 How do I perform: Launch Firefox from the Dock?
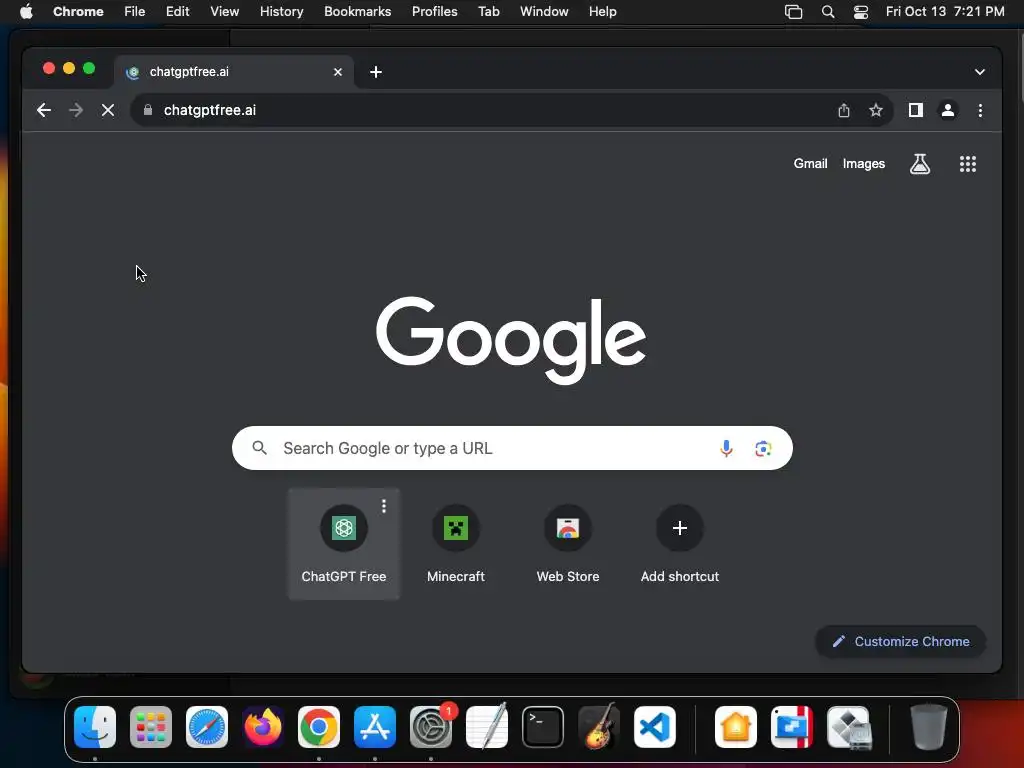coord(263,727)
